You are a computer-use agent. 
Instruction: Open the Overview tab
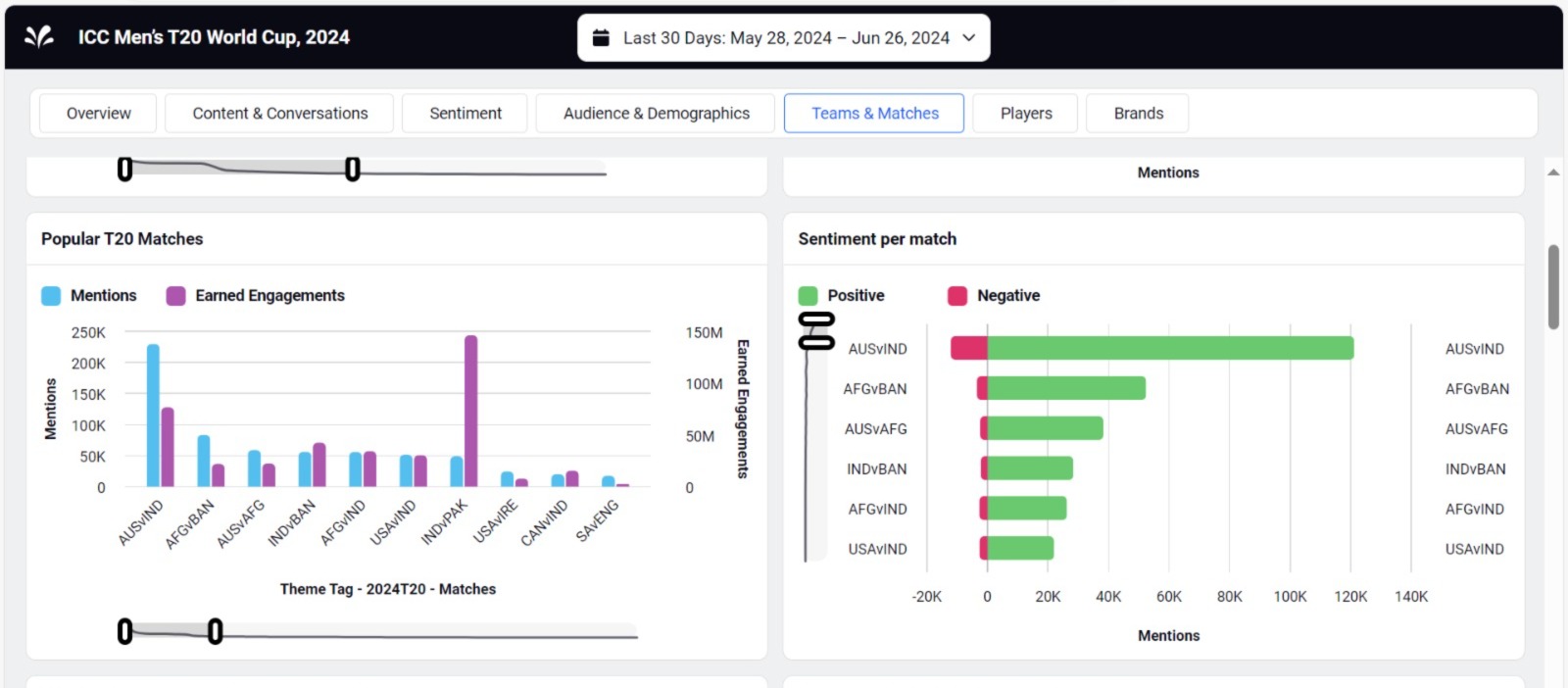tap(98, 114)
